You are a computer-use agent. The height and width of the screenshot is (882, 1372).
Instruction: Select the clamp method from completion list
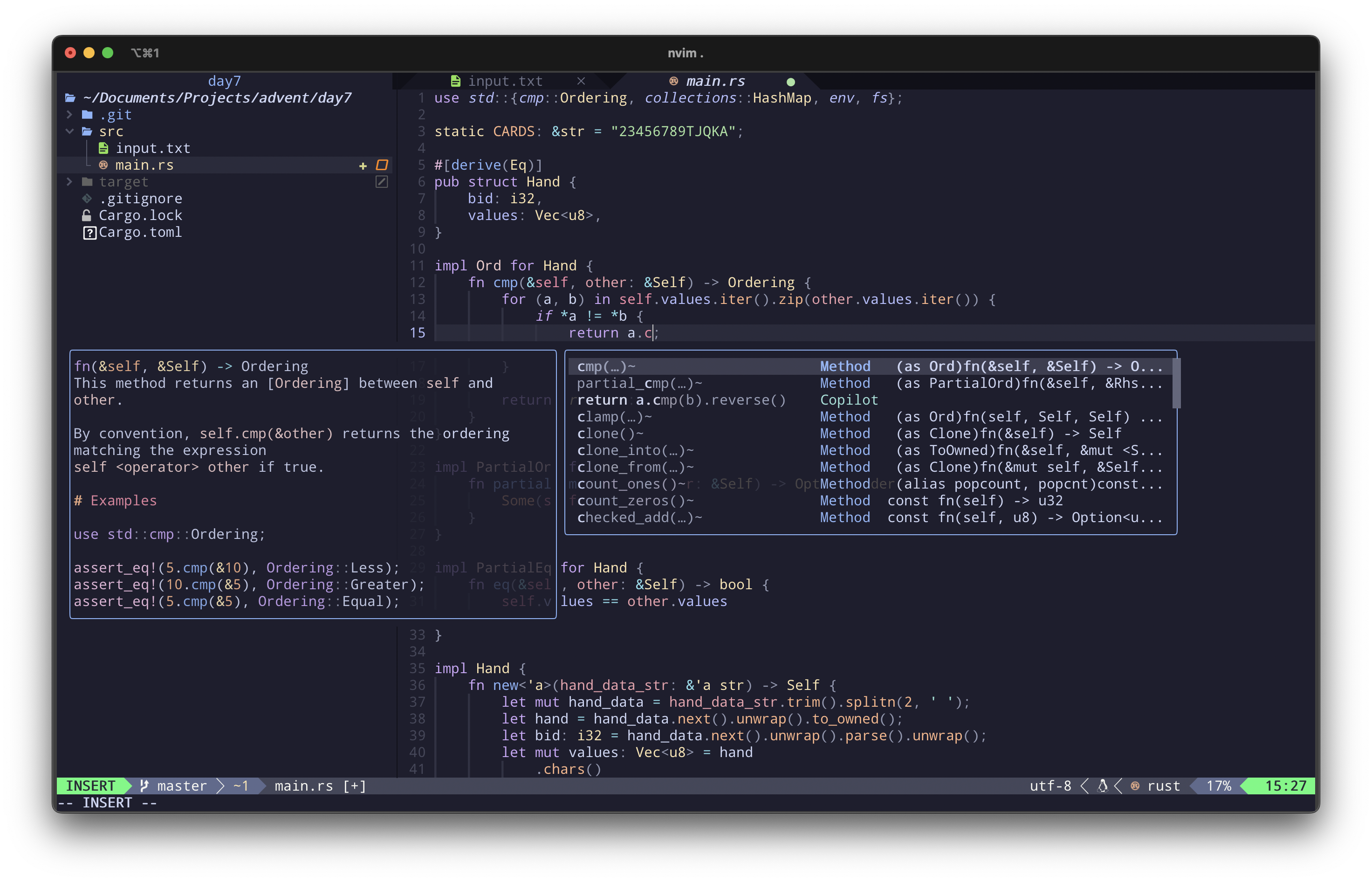pos(614,416)
